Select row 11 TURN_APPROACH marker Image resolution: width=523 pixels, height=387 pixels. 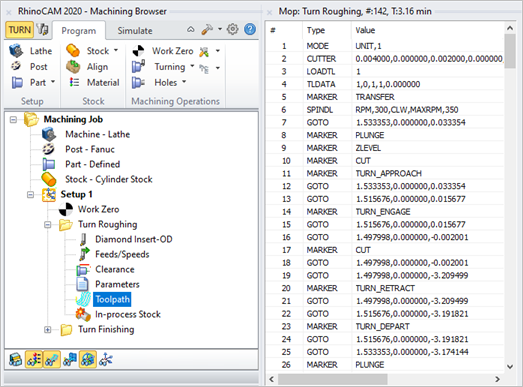[385, 173]
